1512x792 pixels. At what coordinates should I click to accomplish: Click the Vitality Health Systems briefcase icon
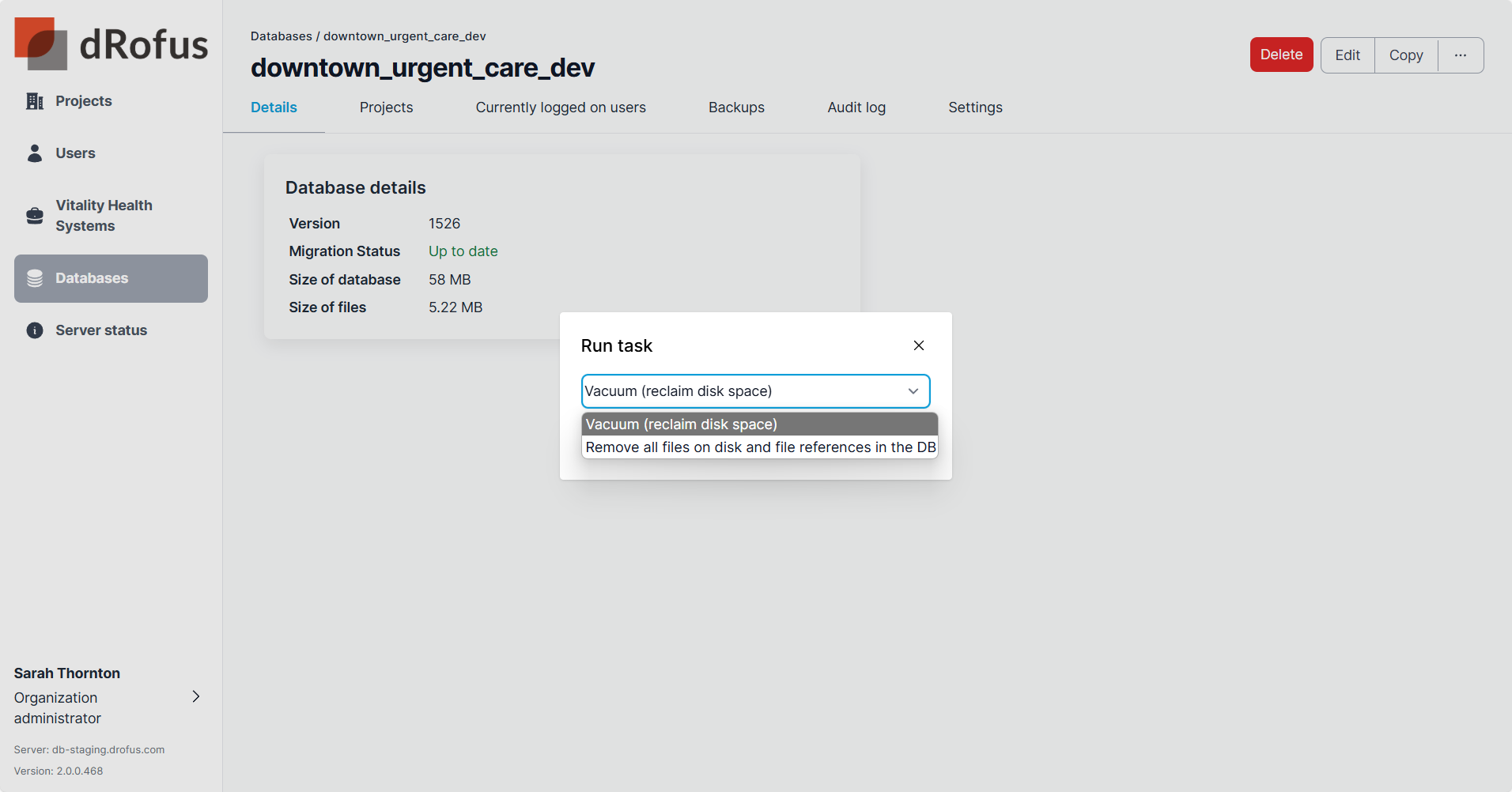click(x=35, y=216)
